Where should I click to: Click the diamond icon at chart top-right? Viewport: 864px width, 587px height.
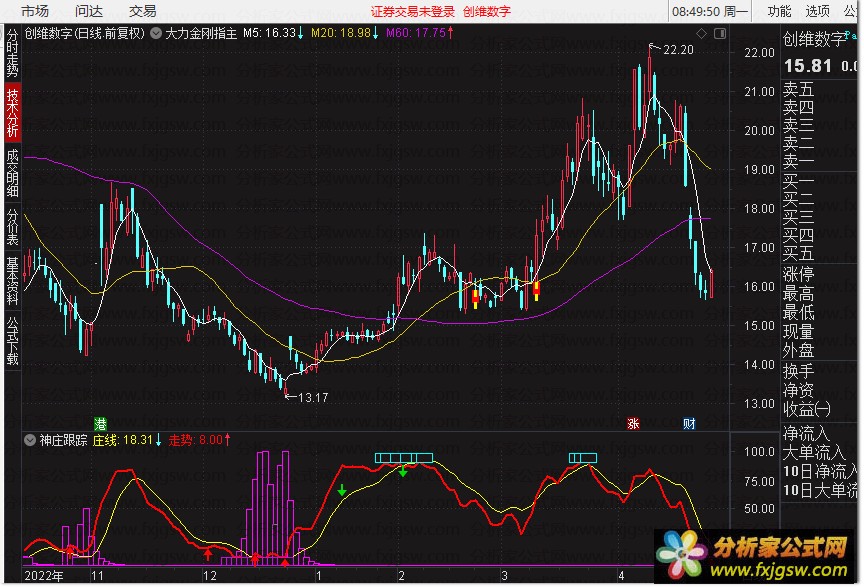click(701, 34)
